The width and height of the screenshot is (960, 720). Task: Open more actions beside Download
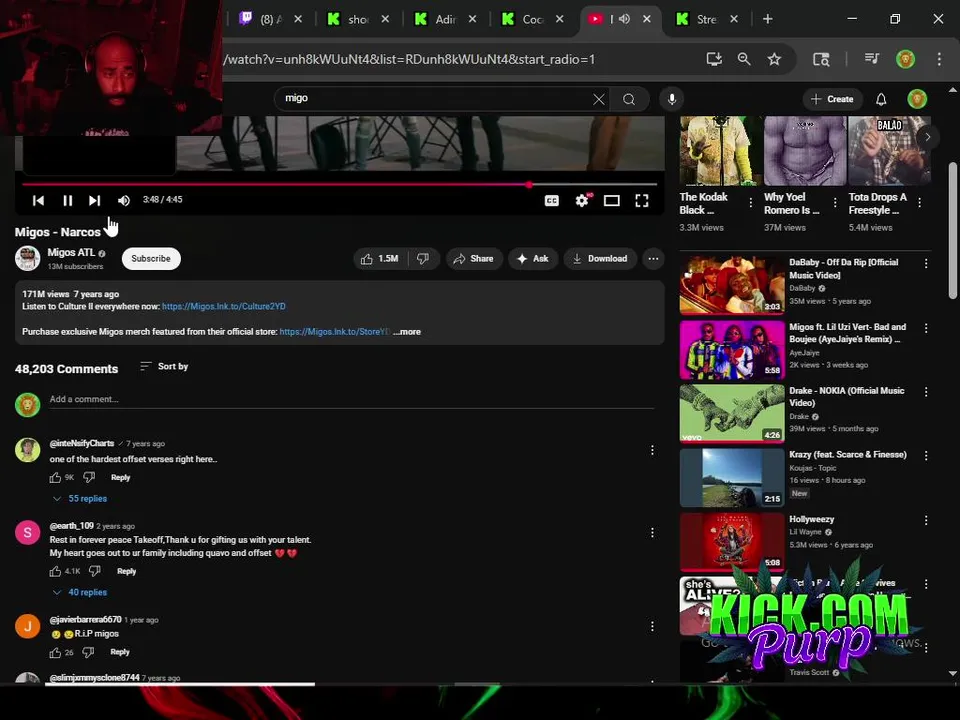(x=653, y=259)
